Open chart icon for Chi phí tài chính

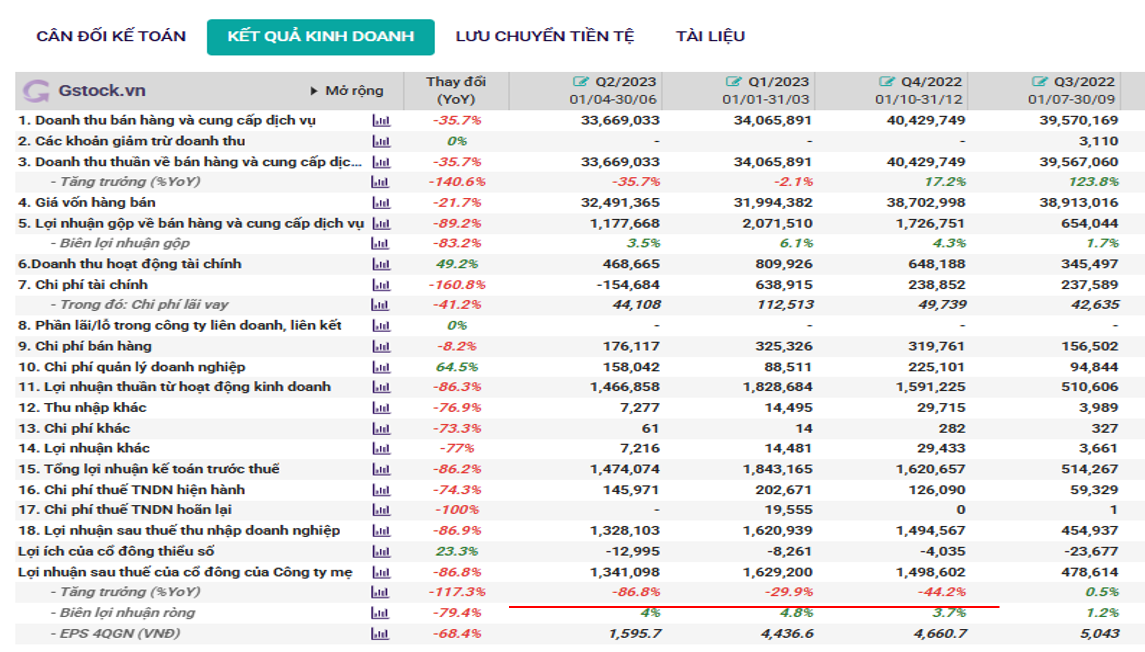pos(380,285)
